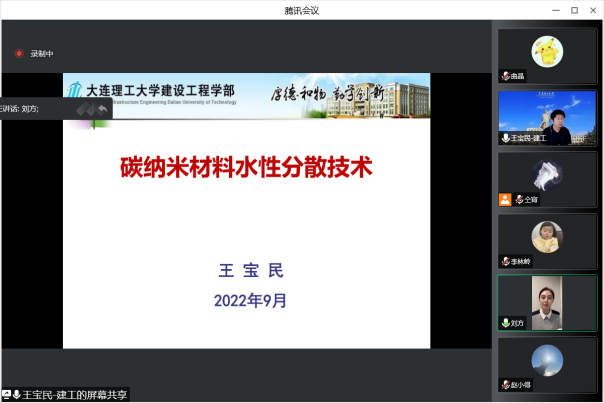Select the sky avatar of 赵小得
The width and height of the screenshot is (604, 403).
coord(547,360)
